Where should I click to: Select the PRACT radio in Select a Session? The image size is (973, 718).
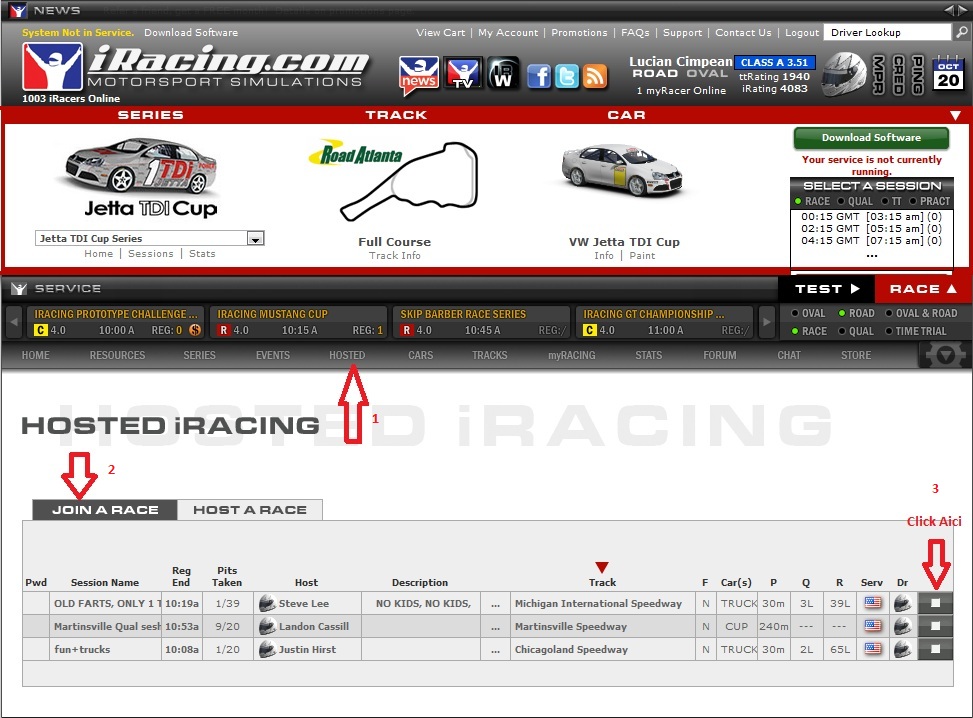click(x=913, y=201)
